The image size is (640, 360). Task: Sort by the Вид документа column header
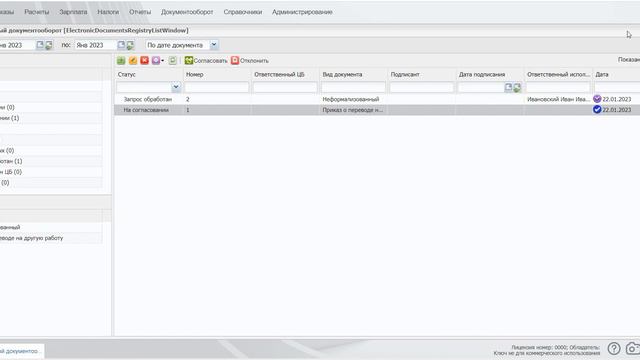click(353, 74)
